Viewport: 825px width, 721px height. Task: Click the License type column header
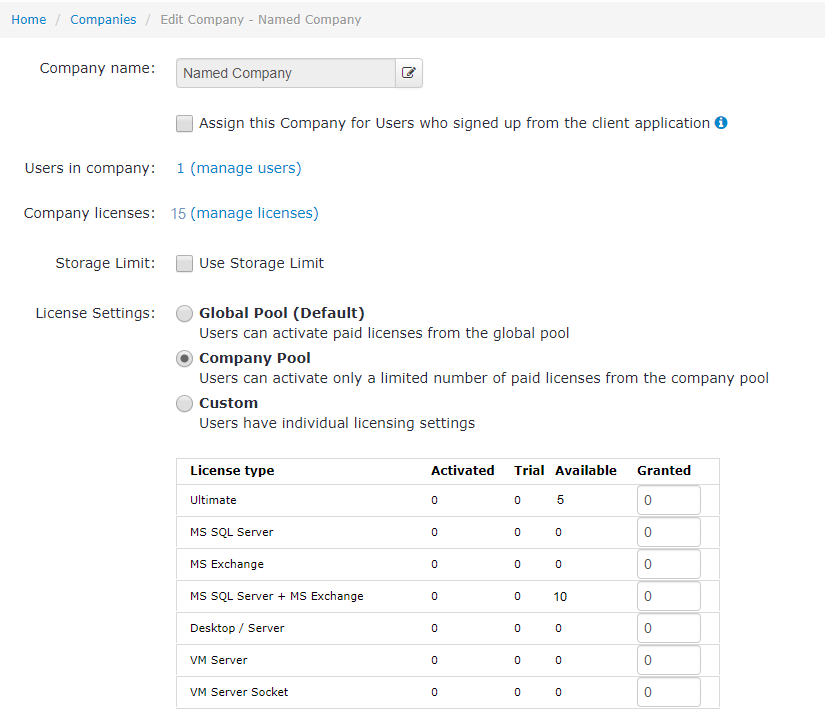[x=232, y=470]
